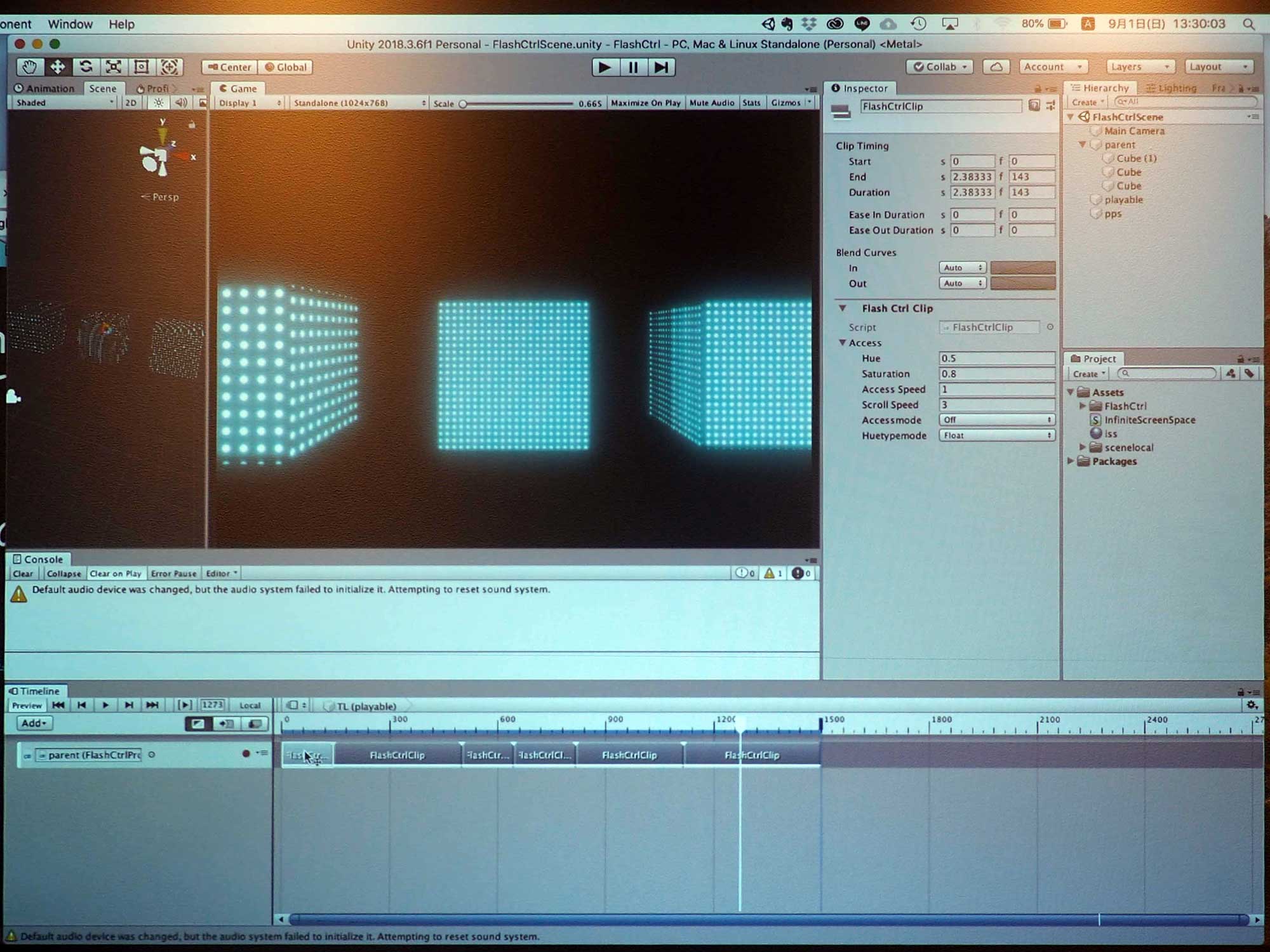This screenshot has width=1270, height=952.
Task: Select the Scale tool icon
Action: click(114, 67)
